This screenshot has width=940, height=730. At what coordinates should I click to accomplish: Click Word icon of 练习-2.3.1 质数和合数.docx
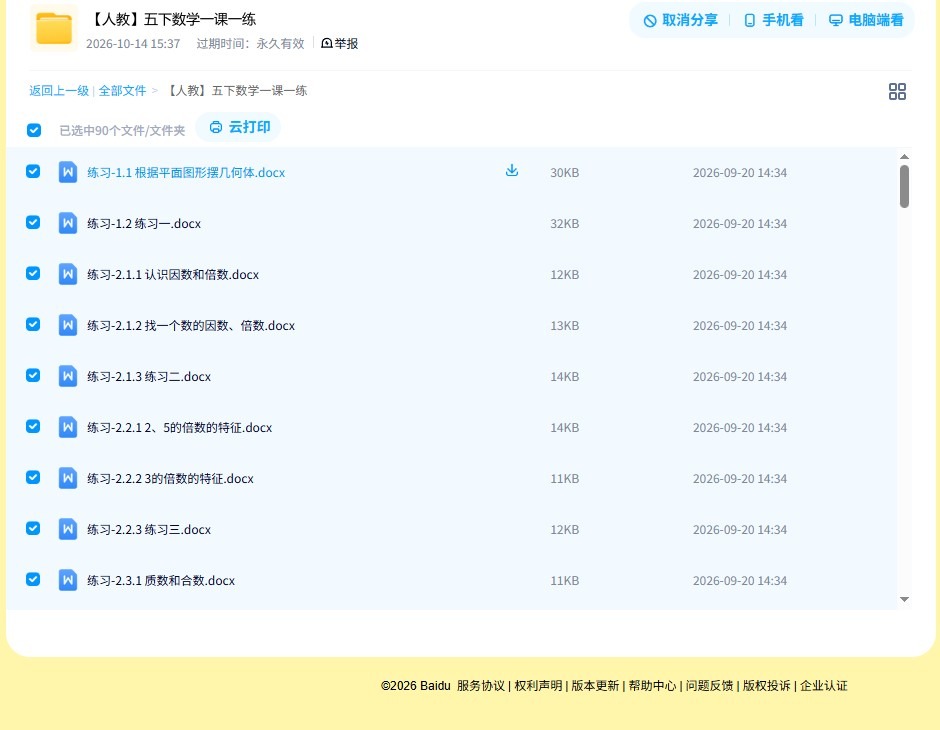click(68, 580)
